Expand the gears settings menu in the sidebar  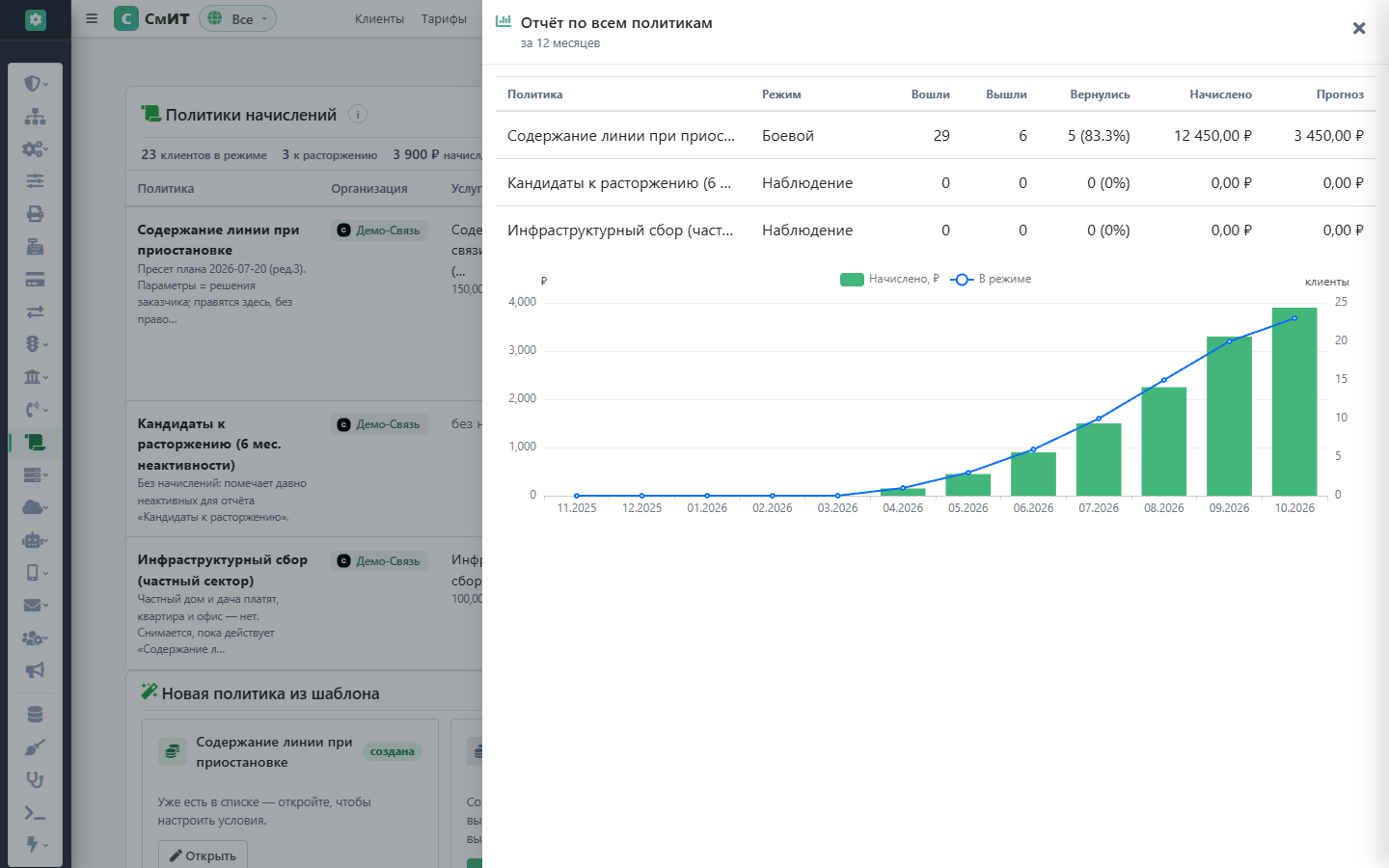(36, 149)
